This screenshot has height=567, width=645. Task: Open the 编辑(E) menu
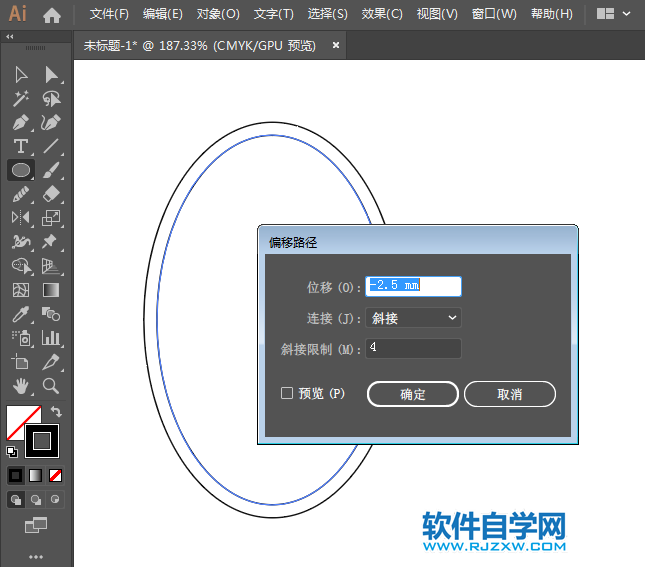163,14
